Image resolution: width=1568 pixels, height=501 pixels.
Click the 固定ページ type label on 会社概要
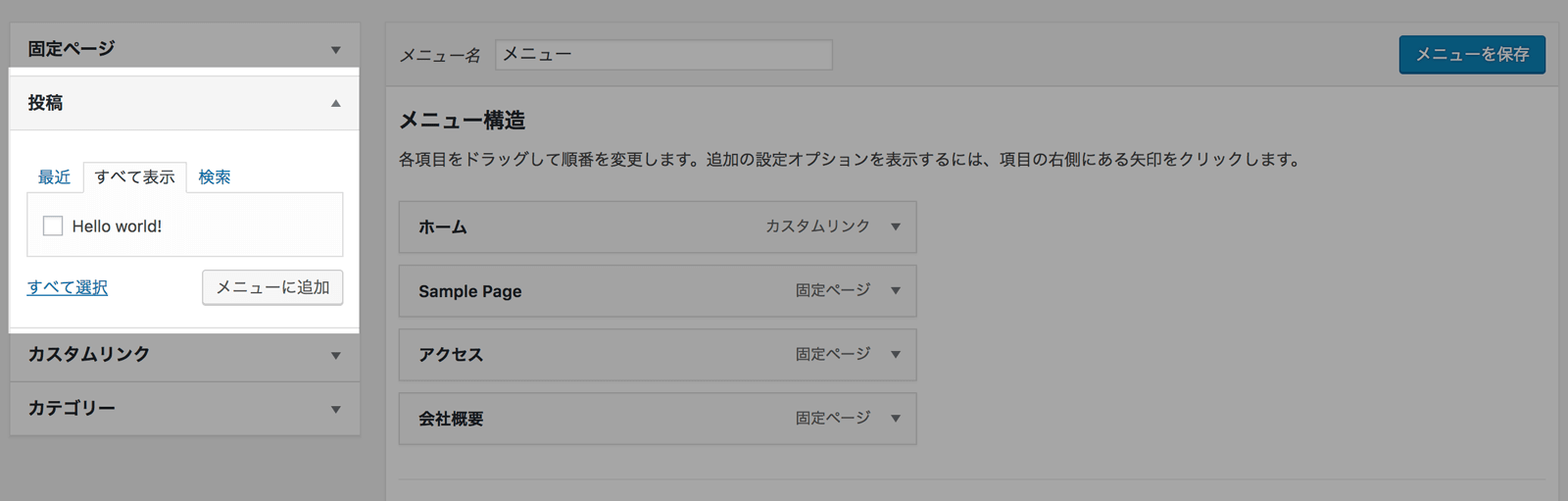(833, 418)
